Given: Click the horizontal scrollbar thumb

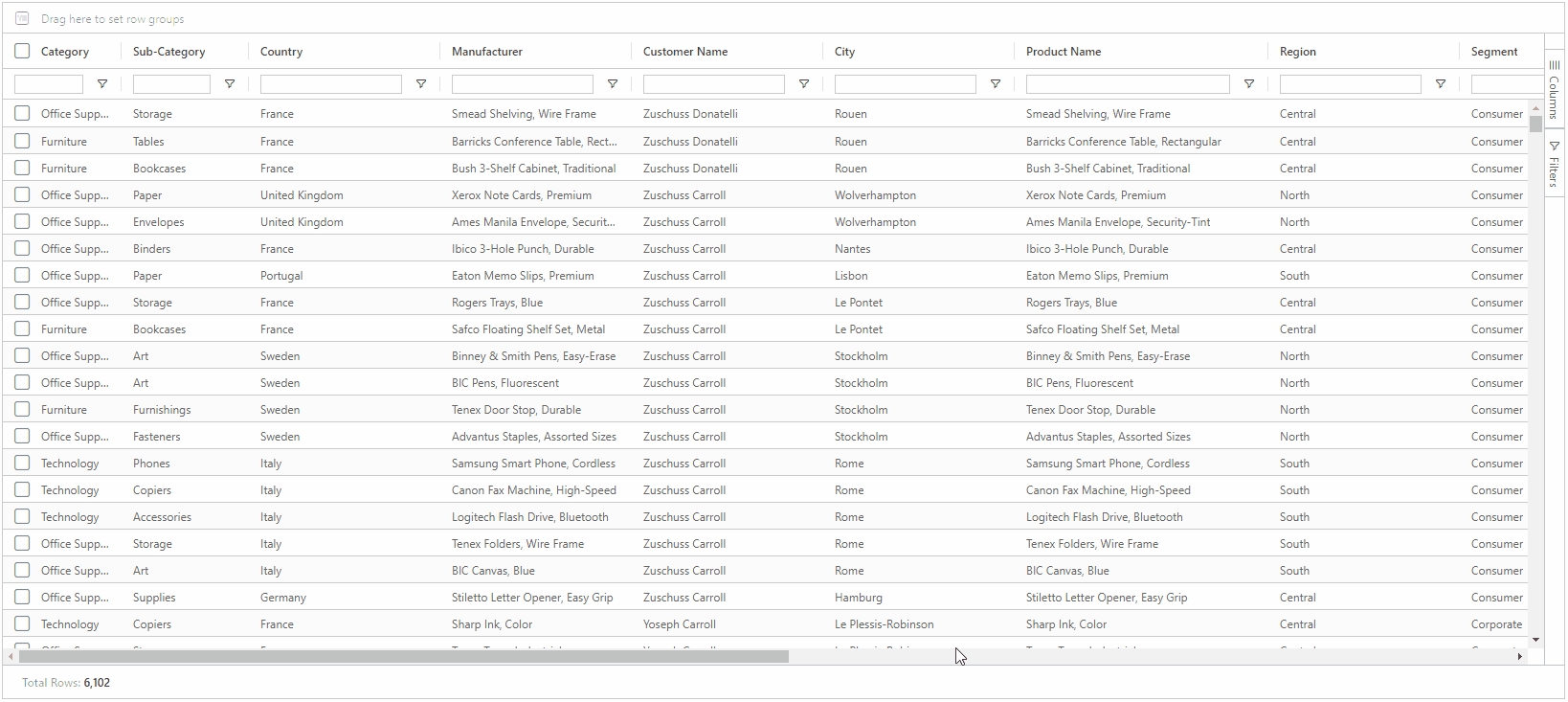Looking at the screenshot, I should [402, 657].
